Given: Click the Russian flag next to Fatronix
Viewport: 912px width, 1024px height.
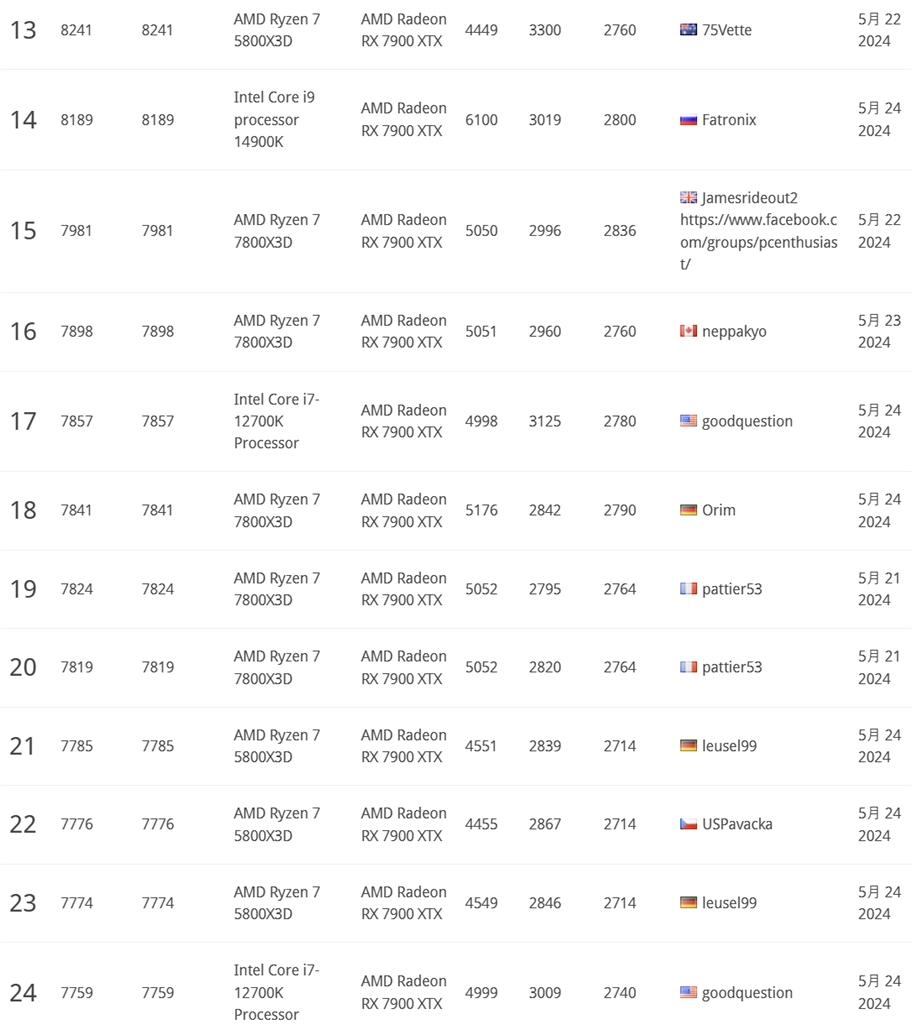Looking at the screenshot, I should (688, 120).
